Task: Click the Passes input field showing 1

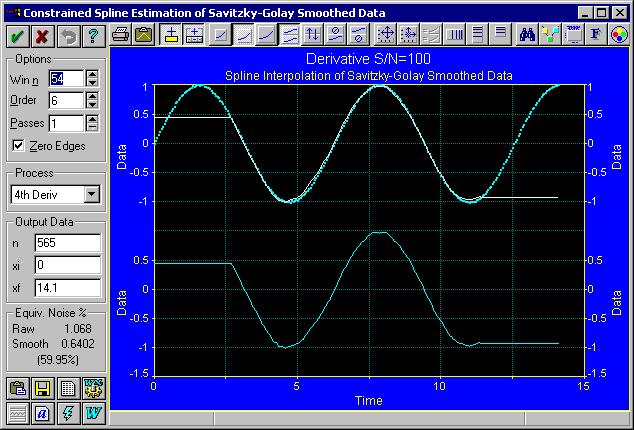Action: (66, 123)
